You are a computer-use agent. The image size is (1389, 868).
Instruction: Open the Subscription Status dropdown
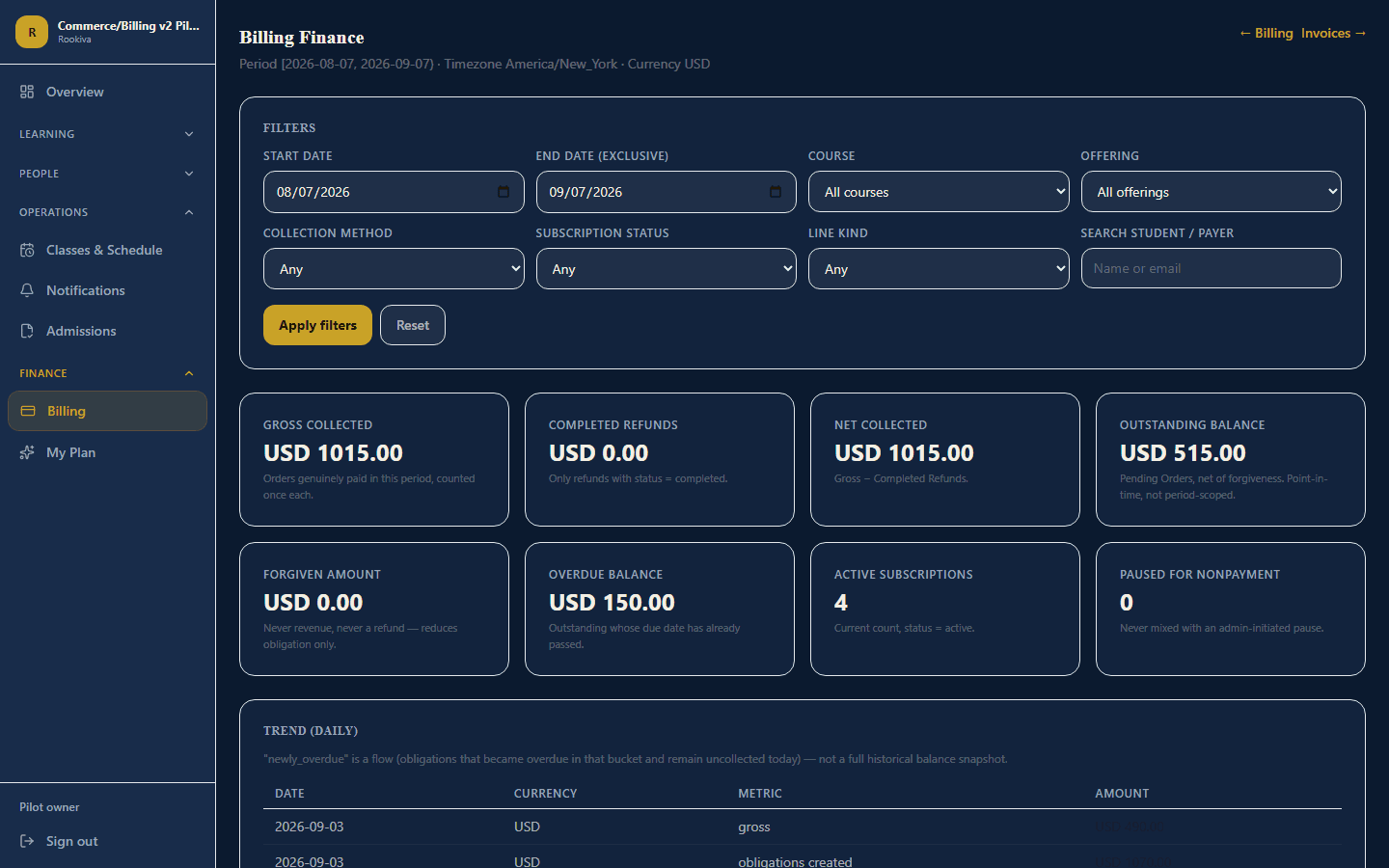click(667, 269)
